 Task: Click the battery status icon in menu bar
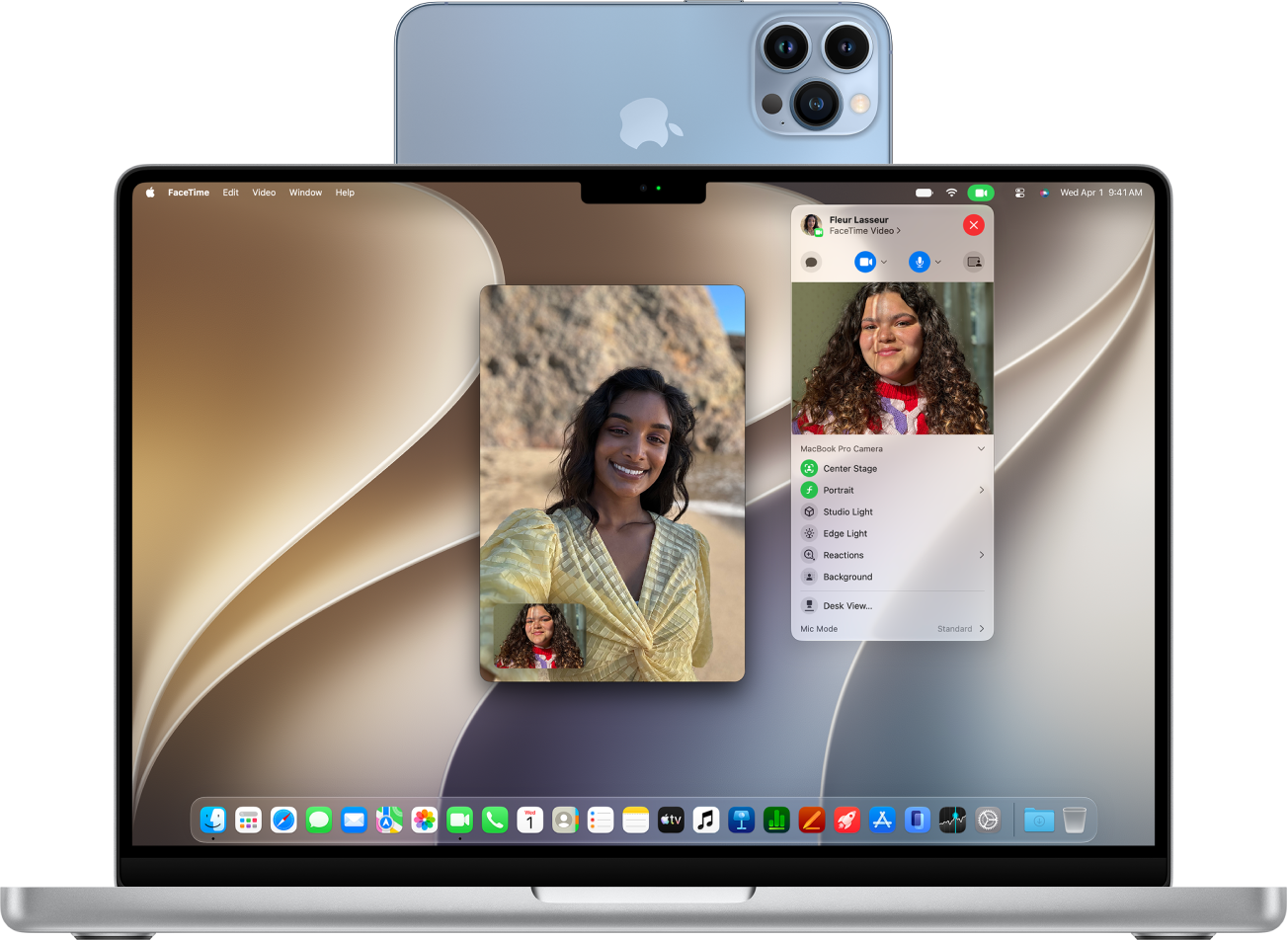click(925, 193)
